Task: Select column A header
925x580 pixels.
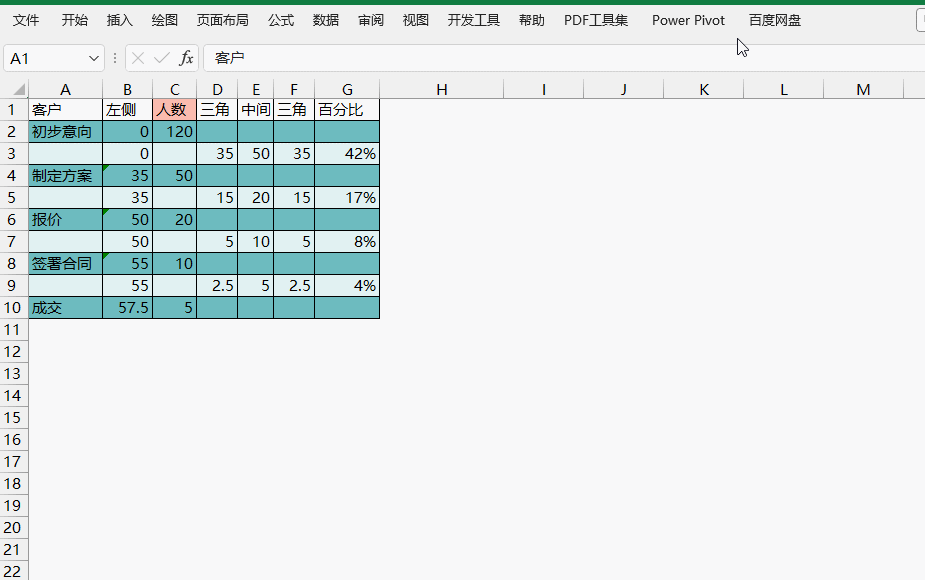Action: click(x=65, y=90)
